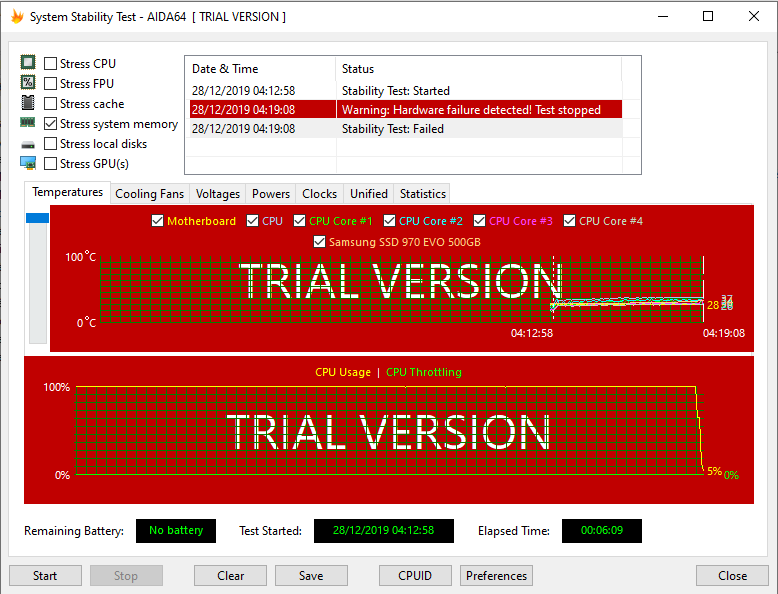The height and width of the screenshot is (594, 778).
Task: Click the Elapsed Time value 00:06:09
Action: [602, 530]
